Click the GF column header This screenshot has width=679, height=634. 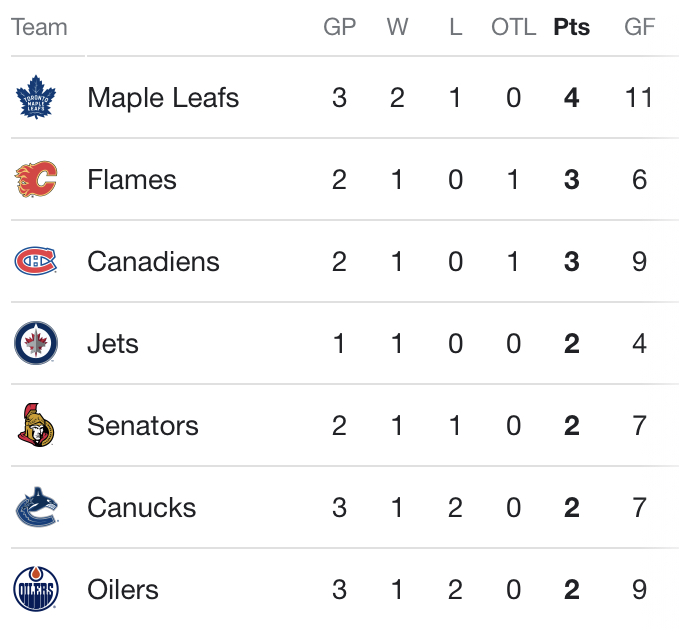[x=639, y=27]
